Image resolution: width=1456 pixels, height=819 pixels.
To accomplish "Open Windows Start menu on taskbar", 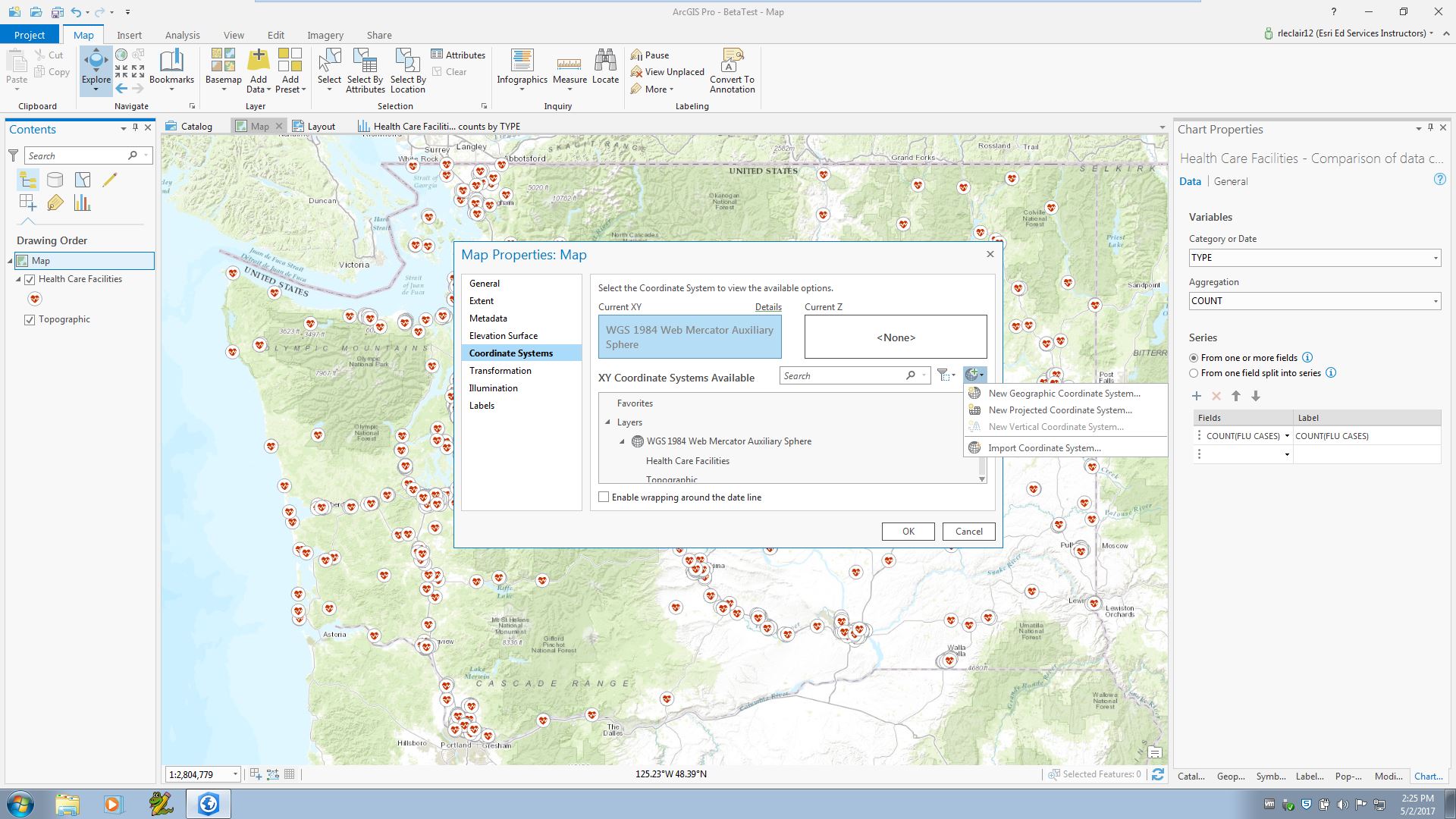I will point(20,804).
